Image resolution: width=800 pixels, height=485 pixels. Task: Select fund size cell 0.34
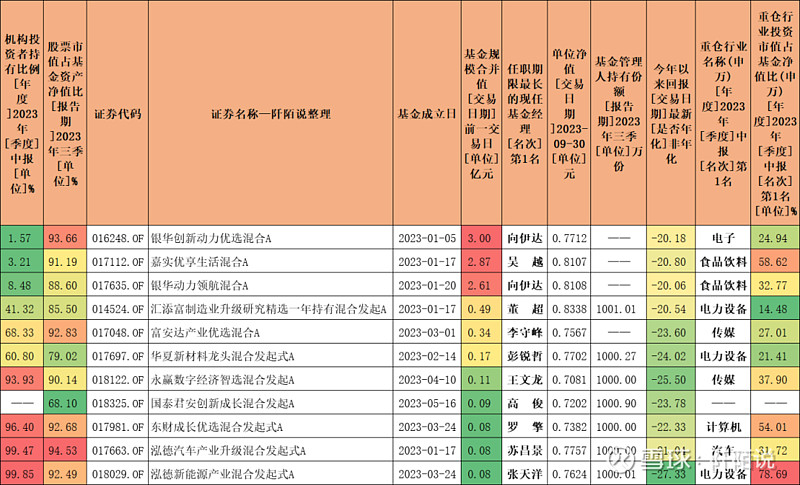pyautogui.click(x=481, y=333)
